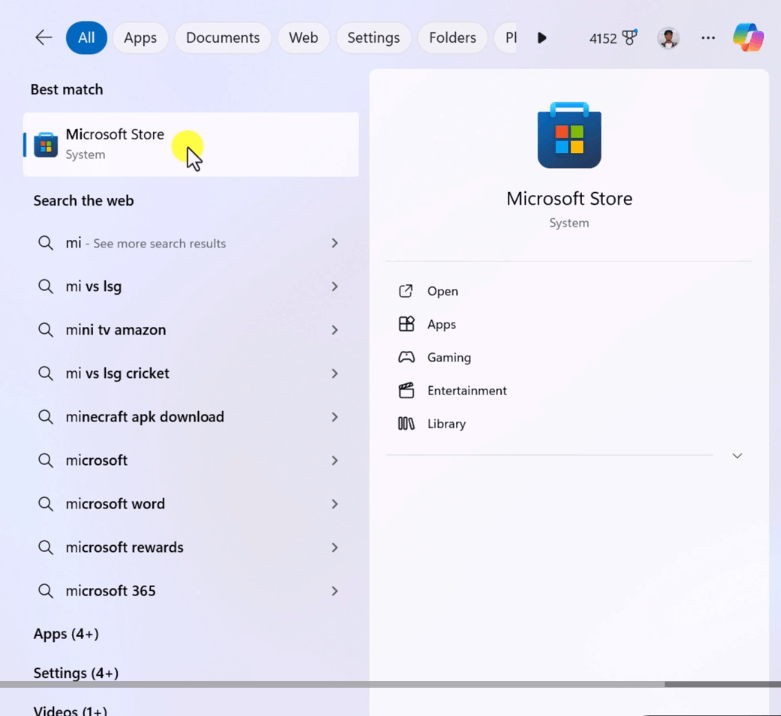Viewport: 781px width, 716px height.
Task: Click the large Microsoft Store logo
Action: click(569, 135)
